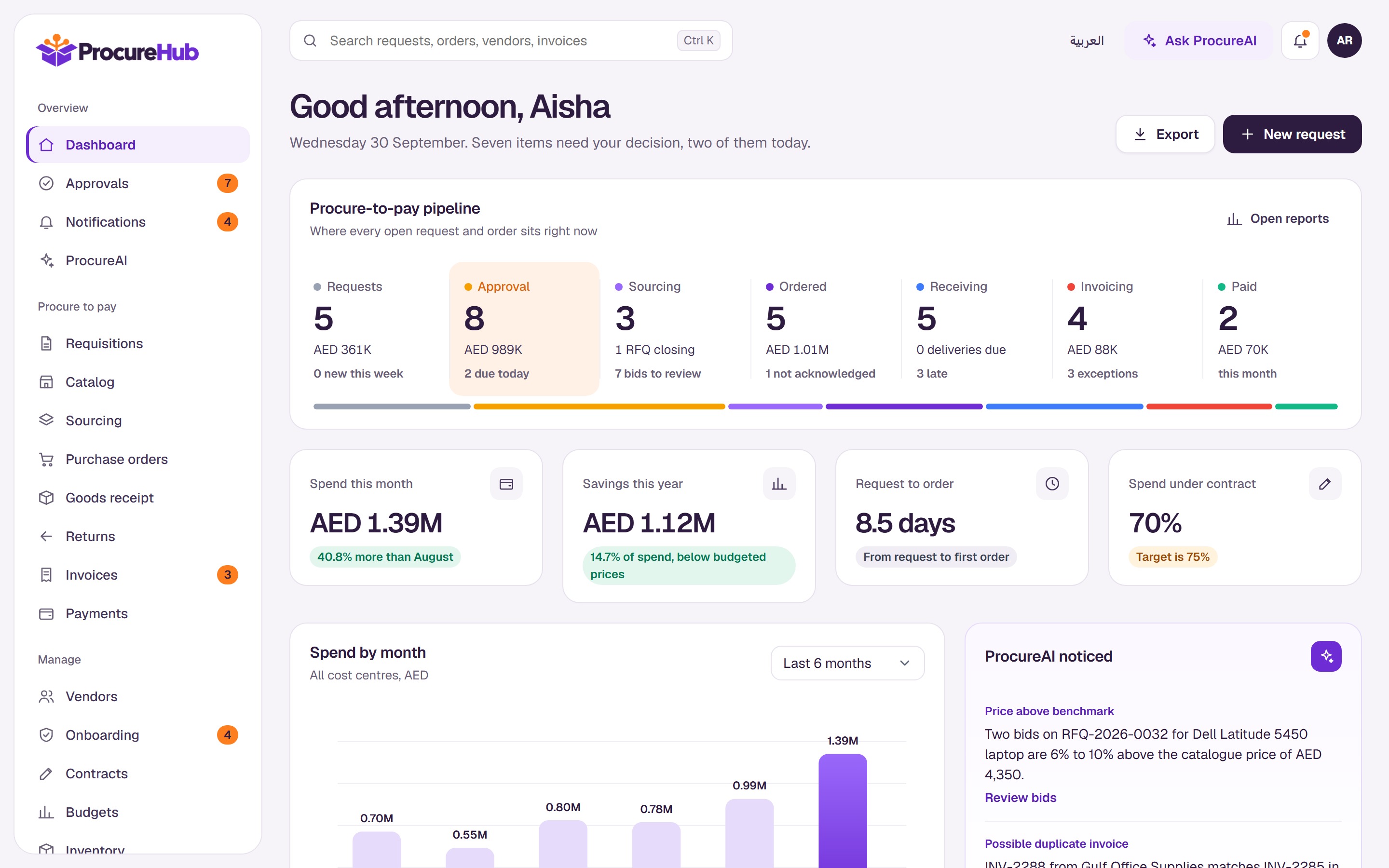
Task: Click '7 bids to review' text
Action: point(658,374)
